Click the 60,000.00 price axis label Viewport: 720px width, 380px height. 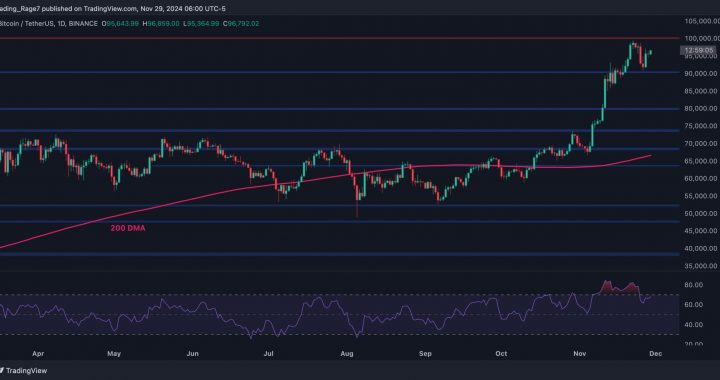point(700,179)
